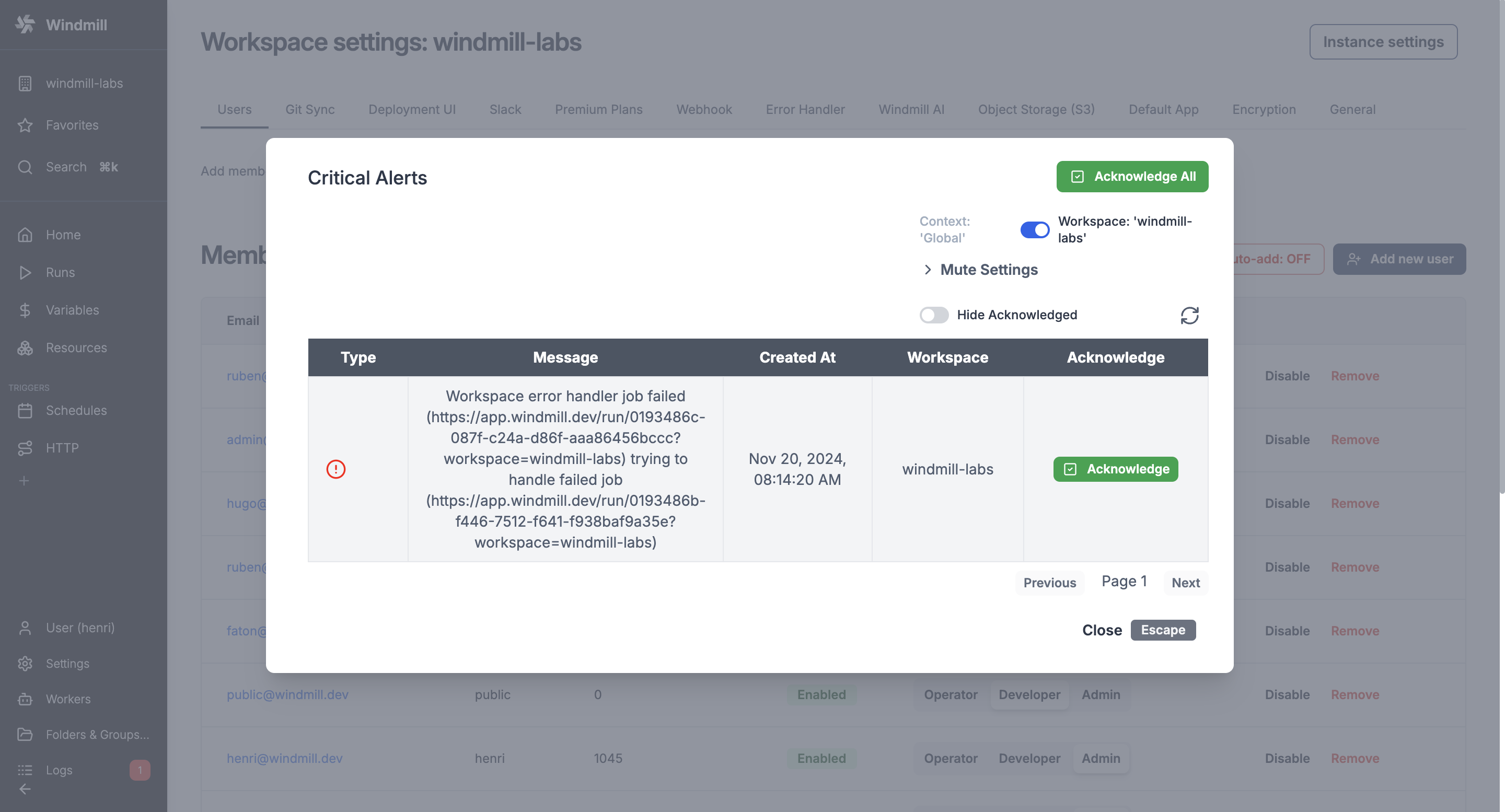
Task: Click Acknowledge All alerts
Action: click(1132, 177)
